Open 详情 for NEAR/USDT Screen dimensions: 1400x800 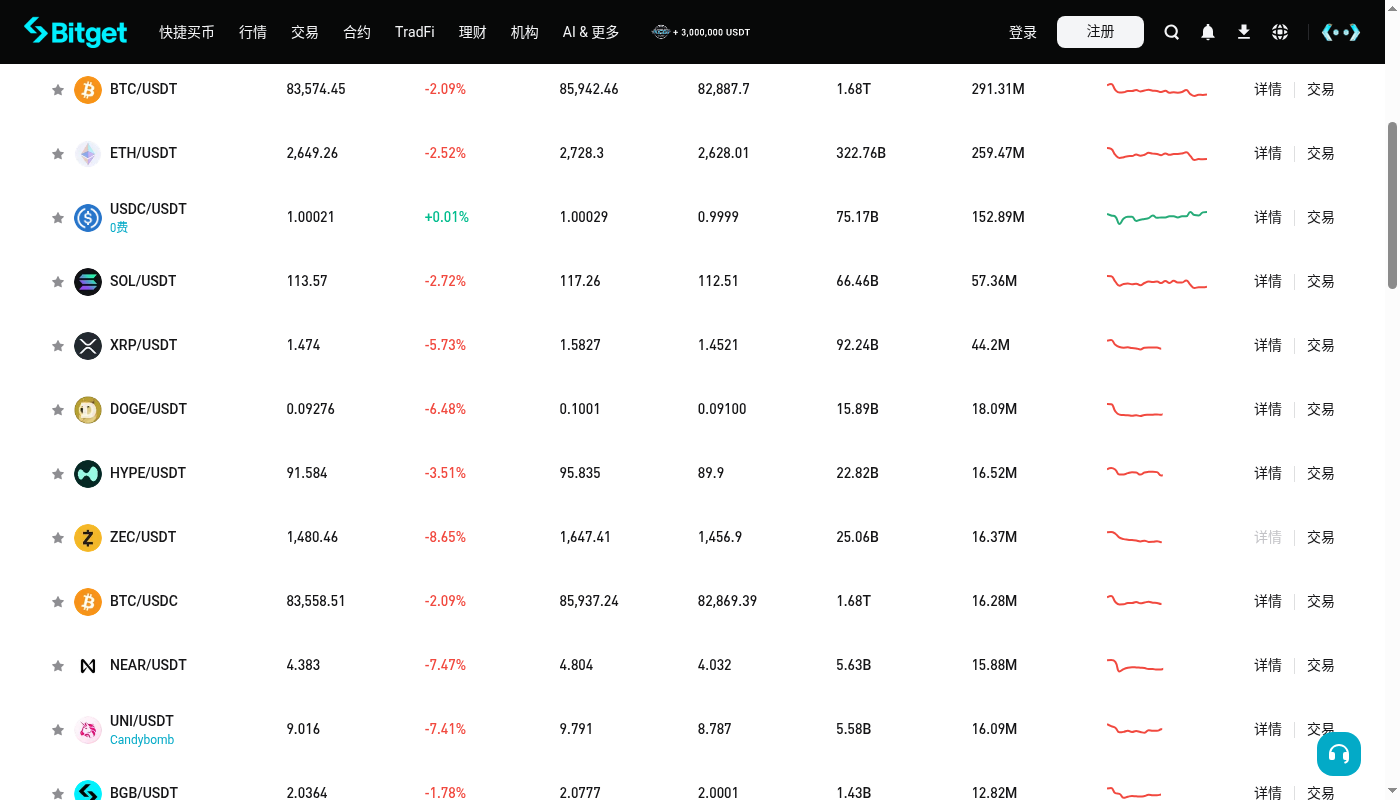[1268, 665]
